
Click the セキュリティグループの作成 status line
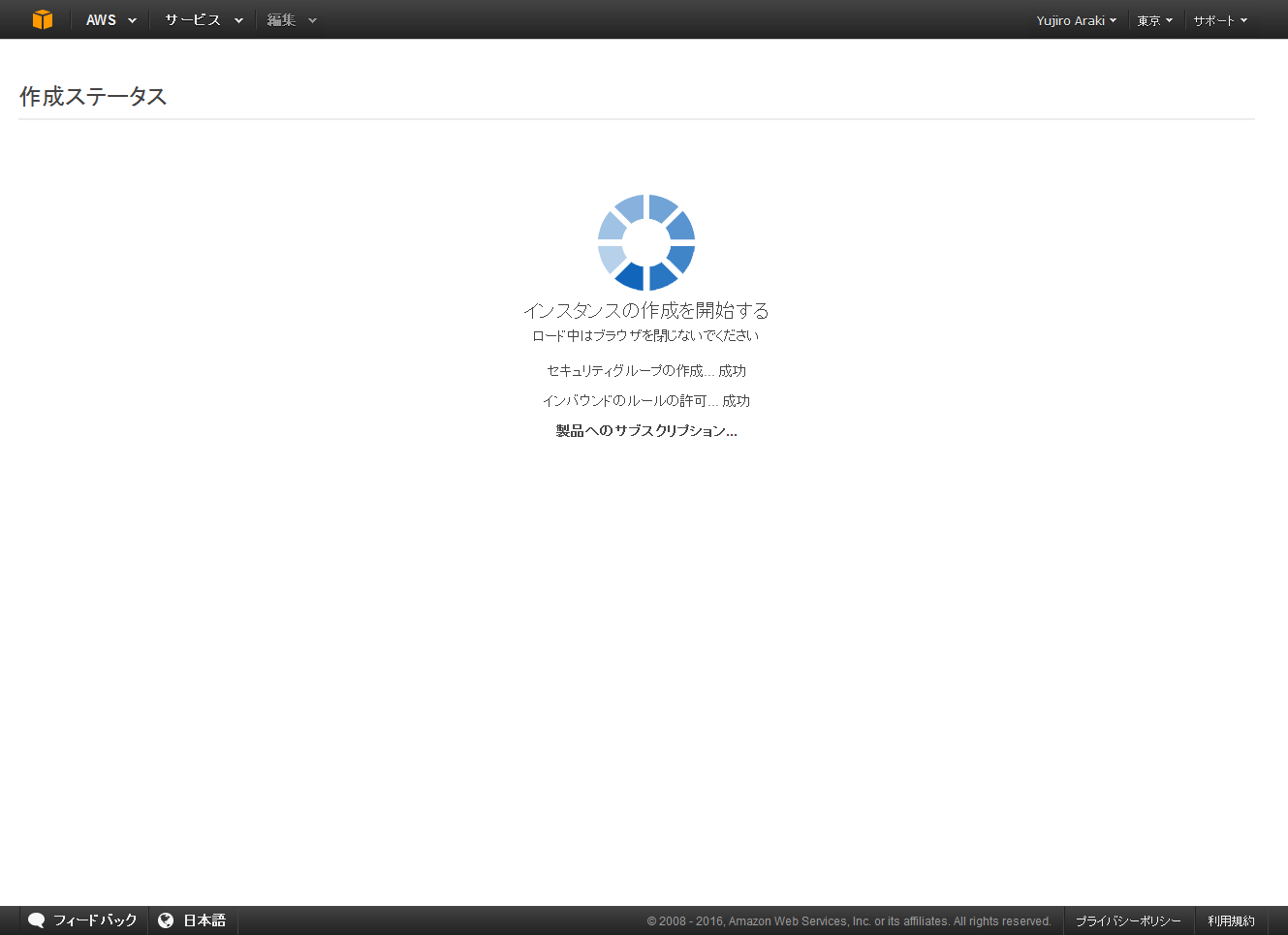[646, 371]
